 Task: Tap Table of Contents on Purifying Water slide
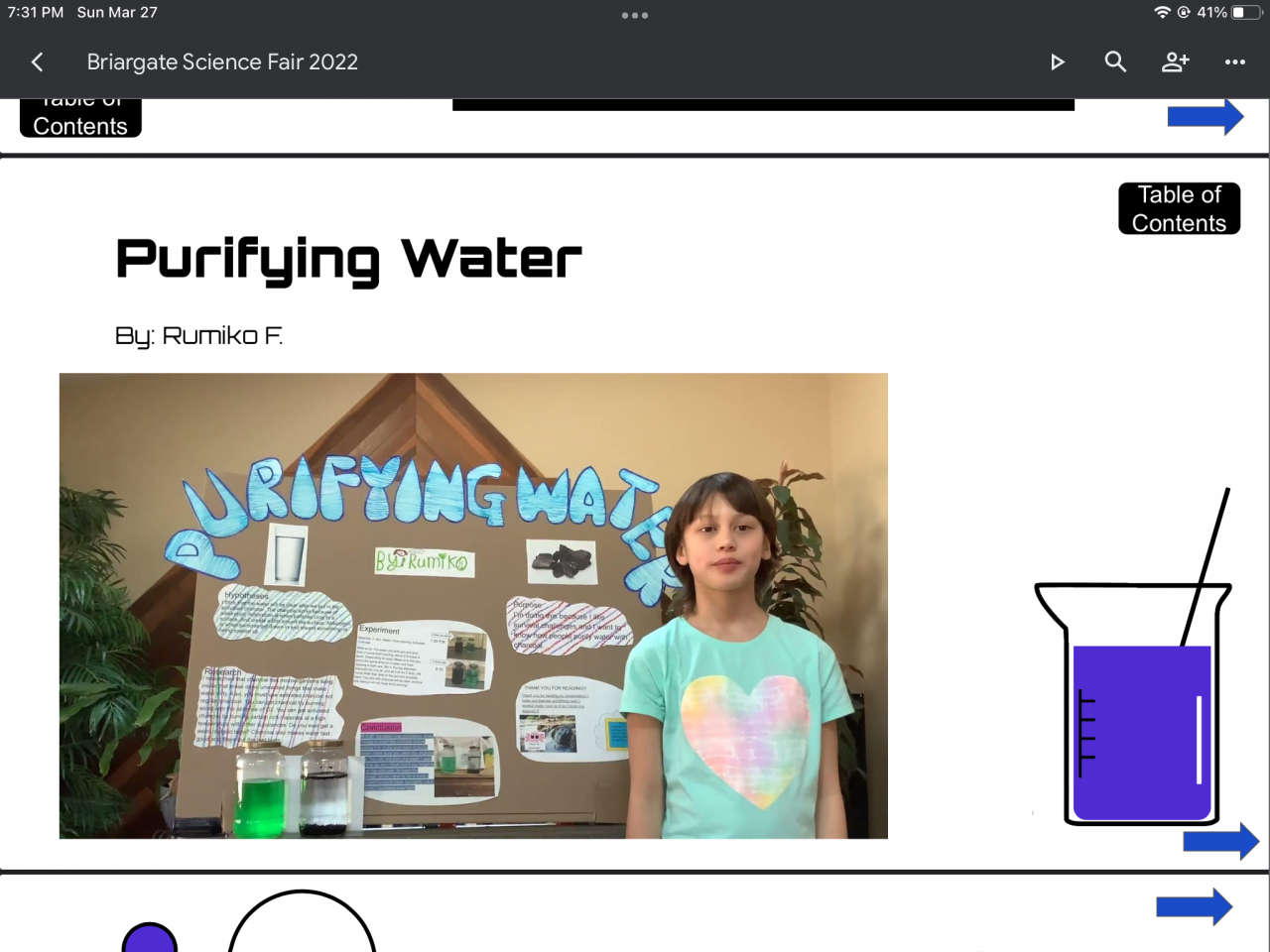[x=1180, y=208]
